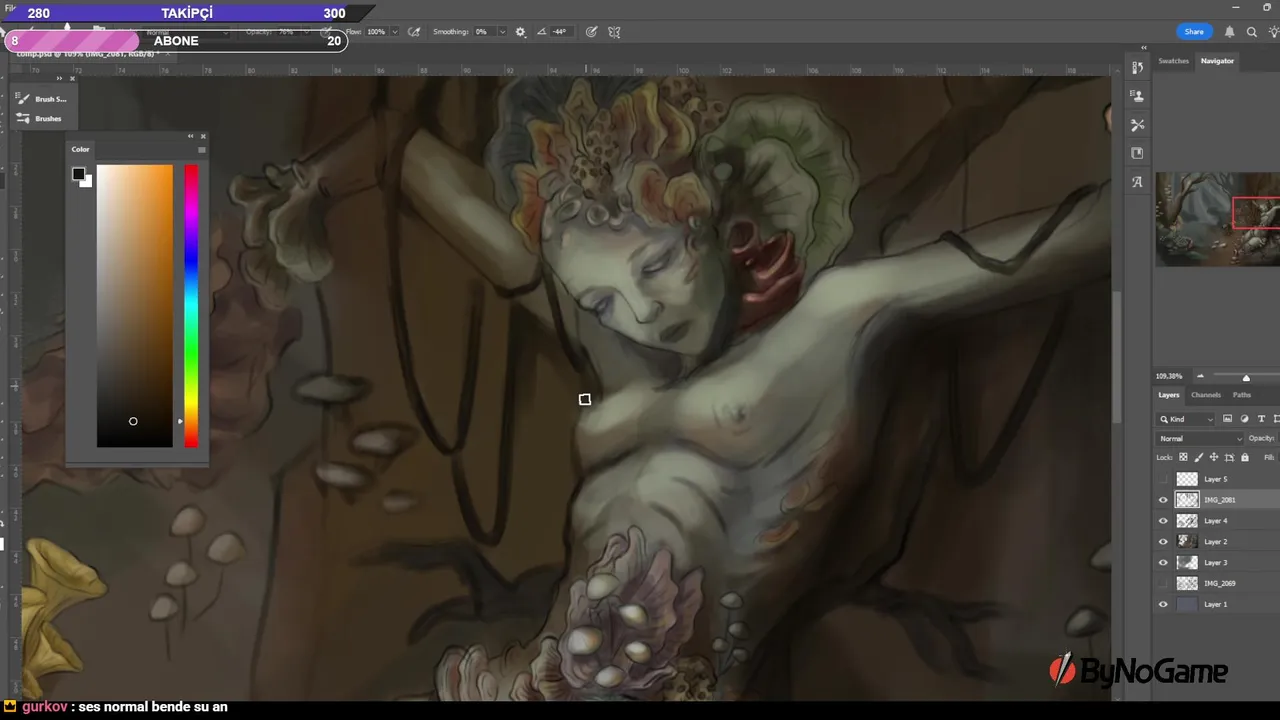Image resolution: width=1280 pixels, height=720 pixels.
Task: Hide Layer 4
Action: pos(1163,521)
